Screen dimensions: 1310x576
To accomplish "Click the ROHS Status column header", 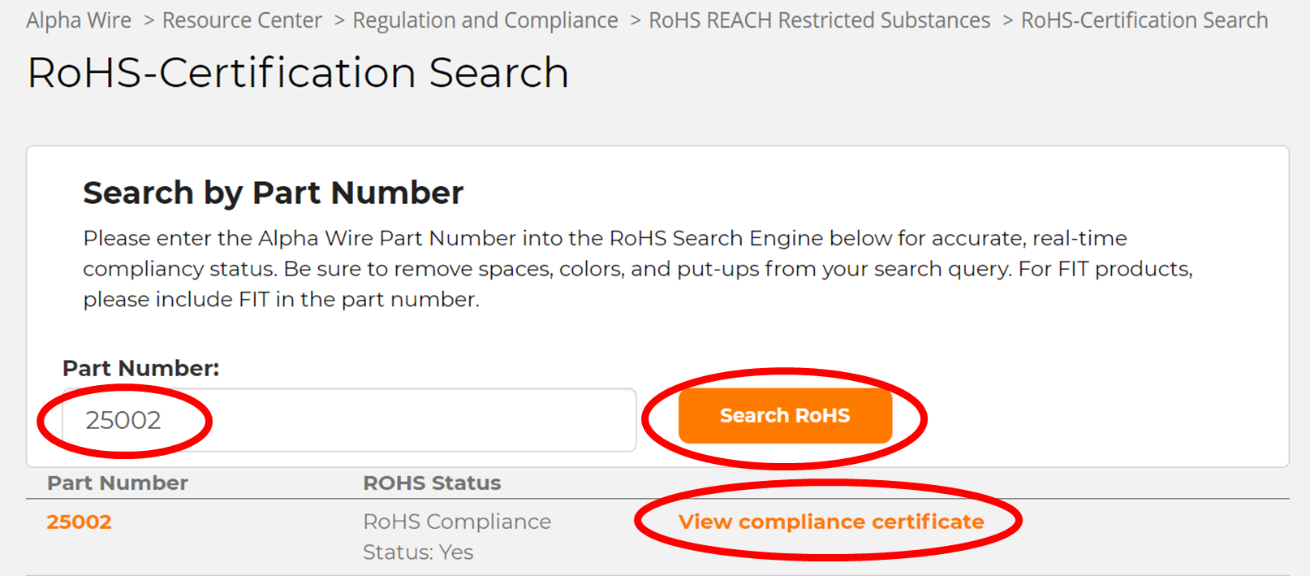I will point(431,483).
